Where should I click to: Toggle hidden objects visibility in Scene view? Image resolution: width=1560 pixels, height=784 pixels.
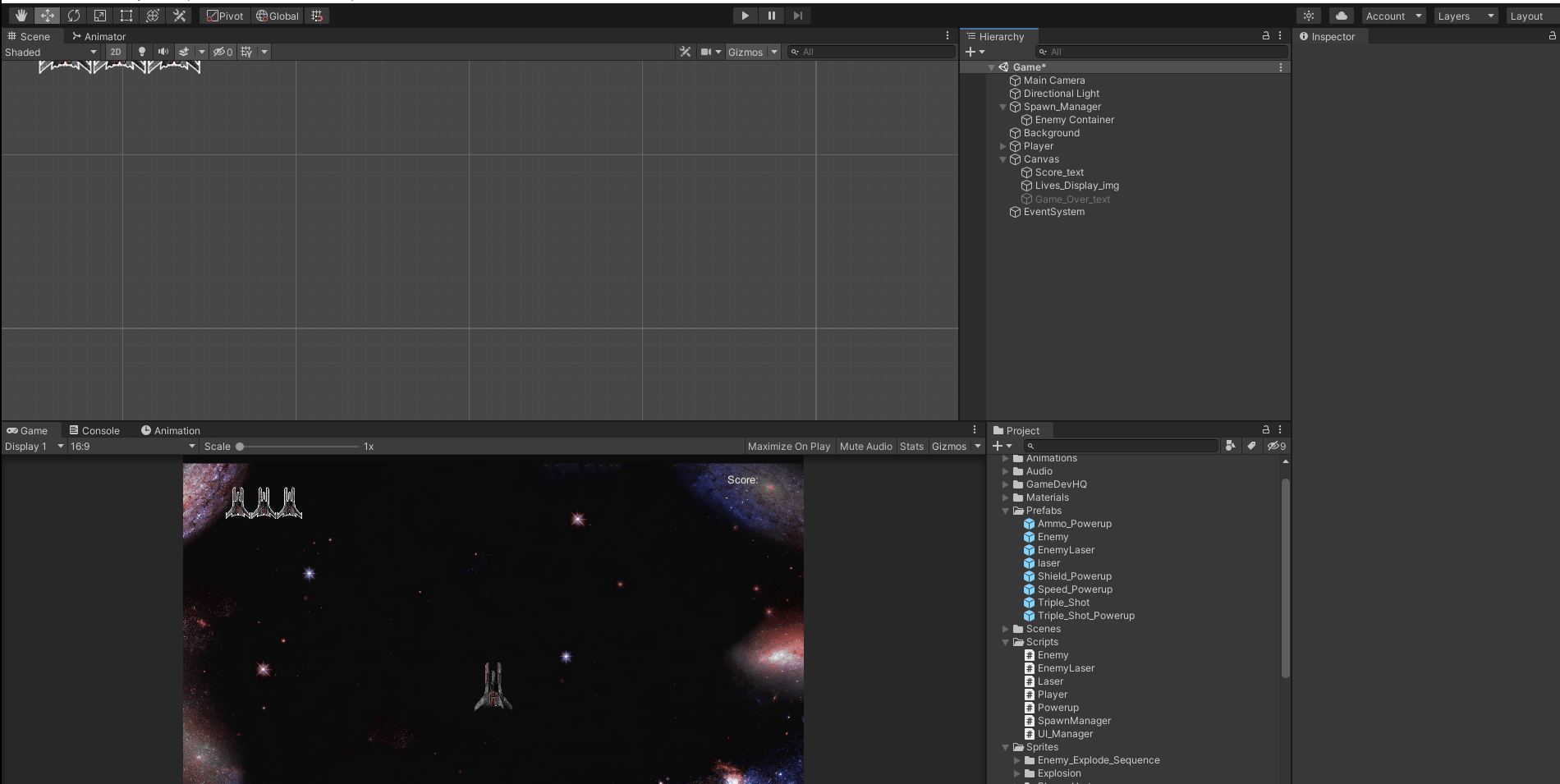tap(223, 52)
